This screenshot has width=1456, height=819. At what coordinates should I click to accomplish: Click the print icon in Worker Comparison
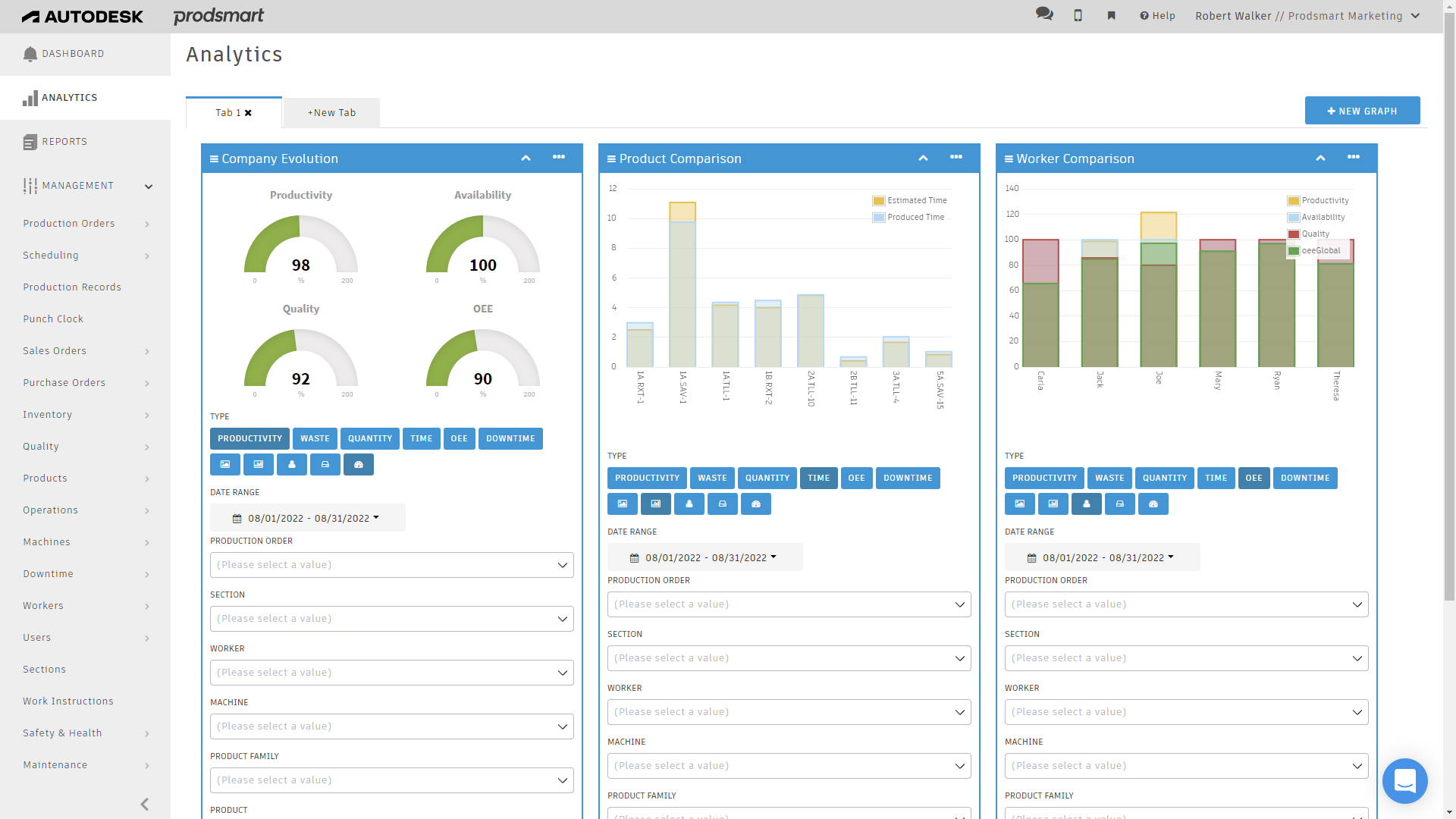(x=1120, y=504)
